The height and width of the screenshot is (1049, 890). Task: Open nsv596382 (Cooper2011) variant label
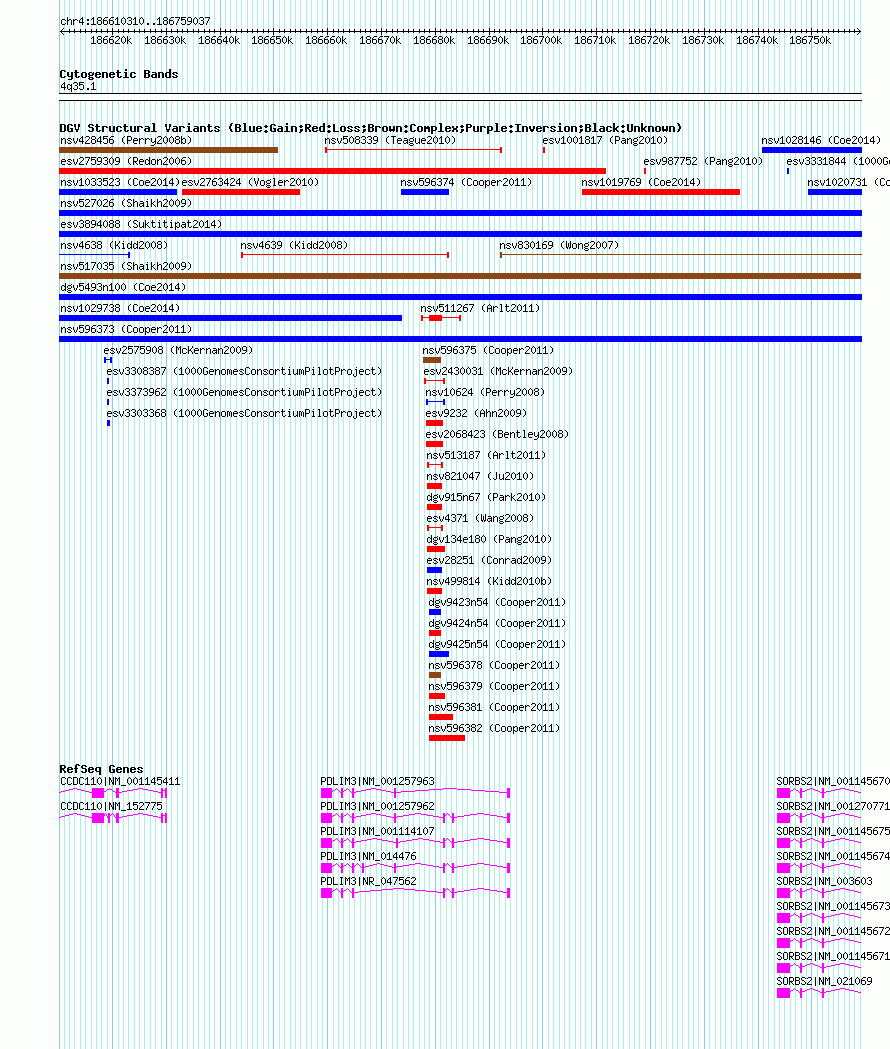click(495, 729)
